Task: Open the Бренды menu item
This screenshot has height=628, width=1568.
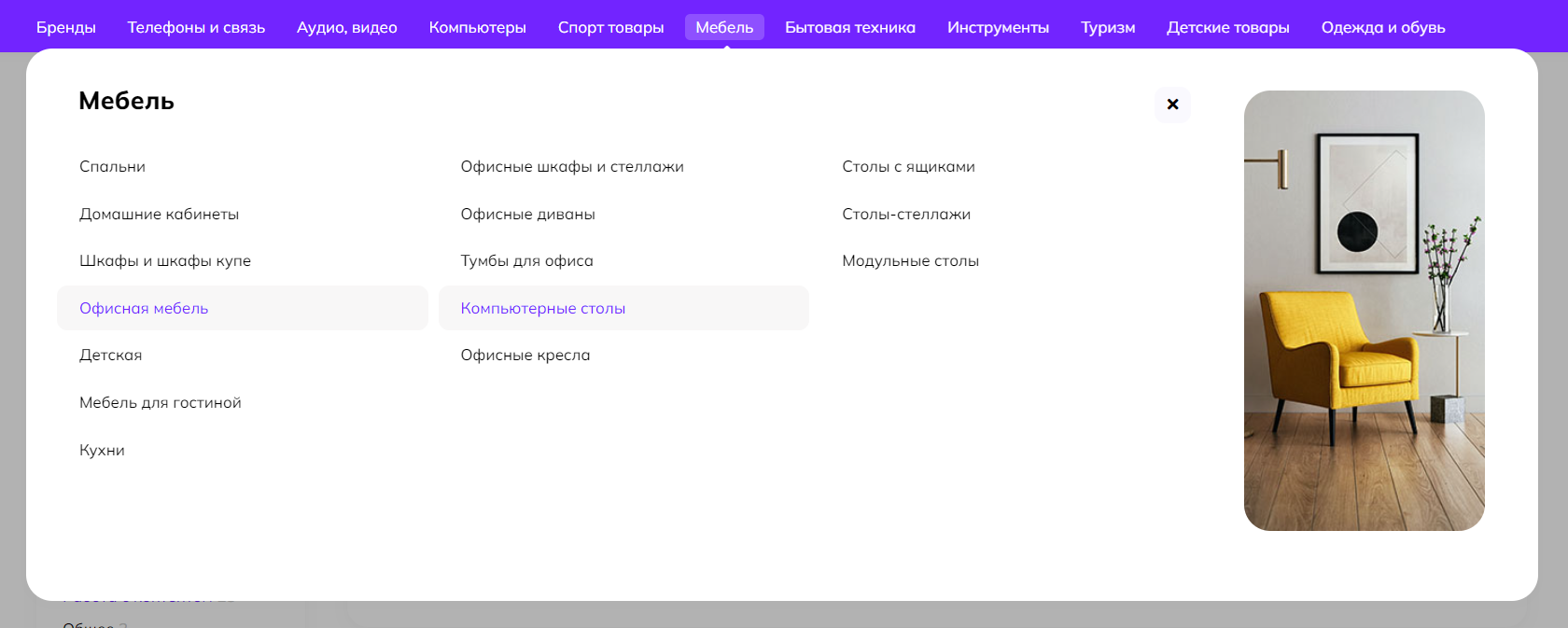Action: 65,28
